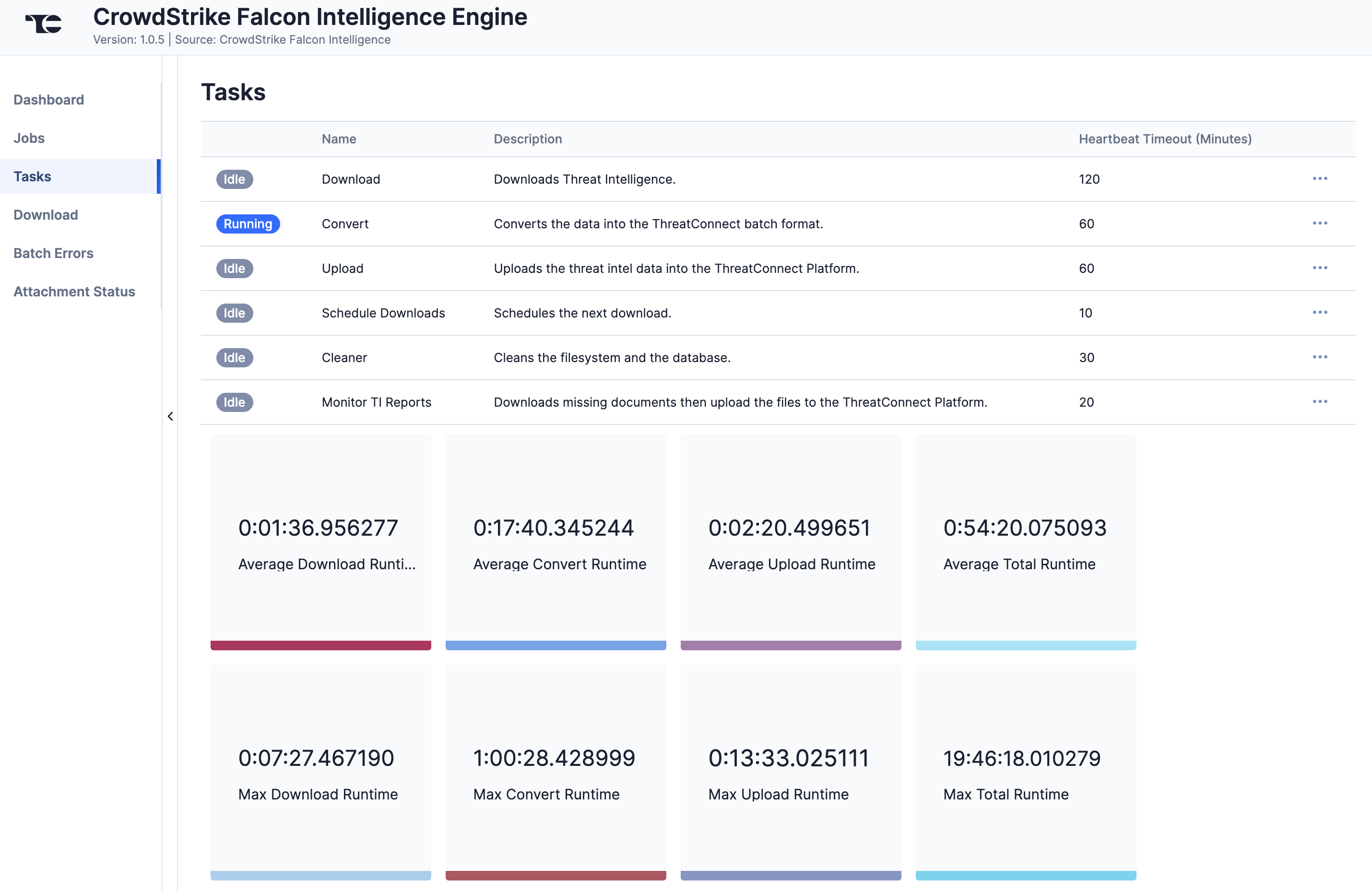Open the actions menu for Monitor TI Reports
Screen dimensions: 1372x892
[1321, 401]
